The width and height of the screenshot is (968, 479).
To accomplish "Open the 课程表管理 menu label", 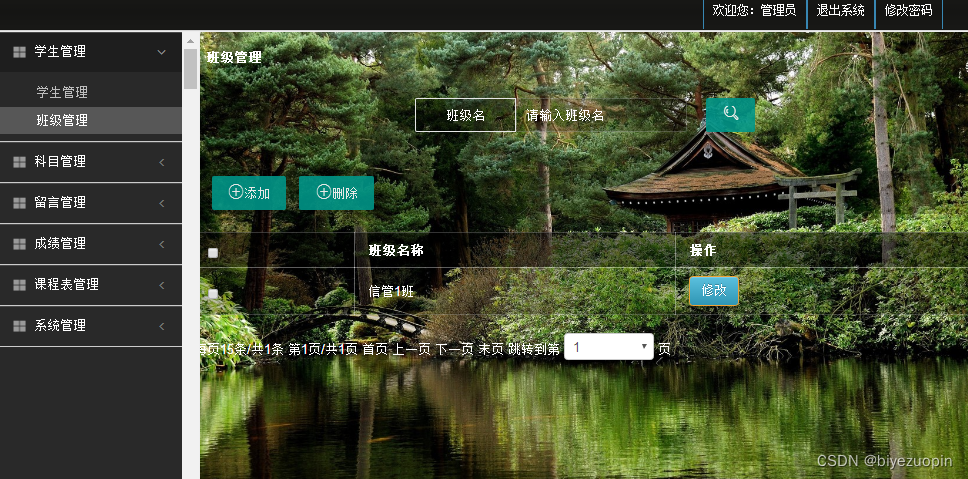I will pos(67,285).
